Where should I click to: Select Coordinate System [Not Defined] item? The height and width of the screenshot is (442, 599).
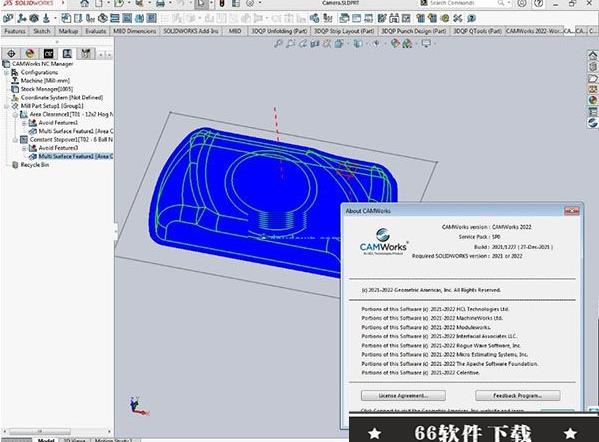click(x=62, y=97)
